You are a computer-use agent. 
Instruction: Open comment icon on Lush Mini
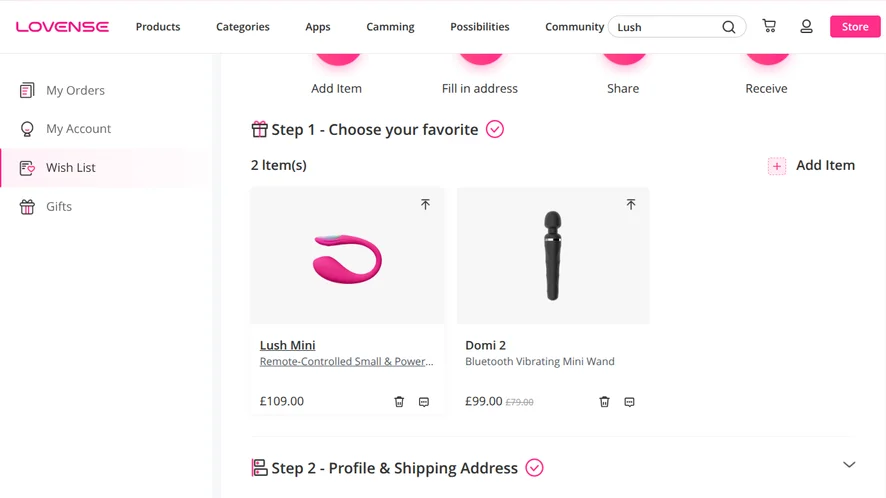point(424,402)
